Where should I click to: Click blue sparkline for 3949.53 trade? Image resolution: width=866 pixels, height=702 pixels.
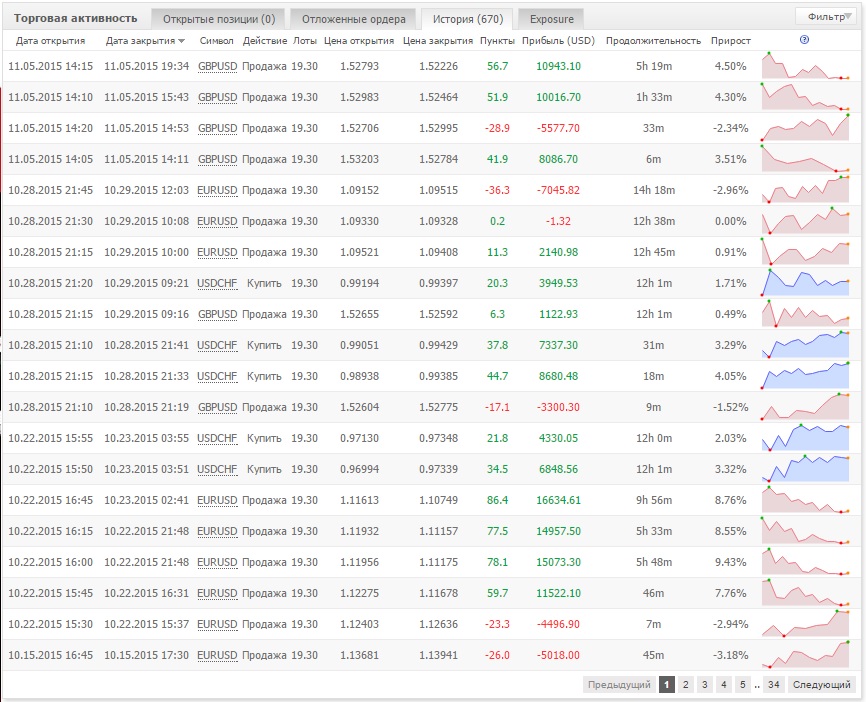(x=805, y=283)
